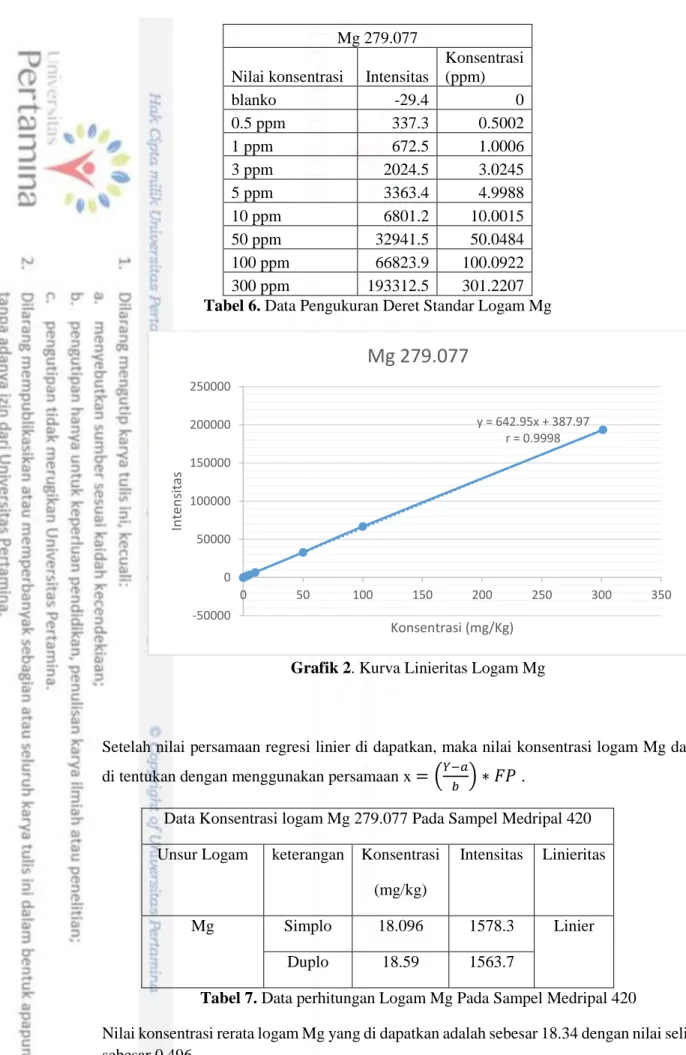Click the chart title 'Mg 279.077'
This screenshot has height=1055, width=686.
[418, 355]
